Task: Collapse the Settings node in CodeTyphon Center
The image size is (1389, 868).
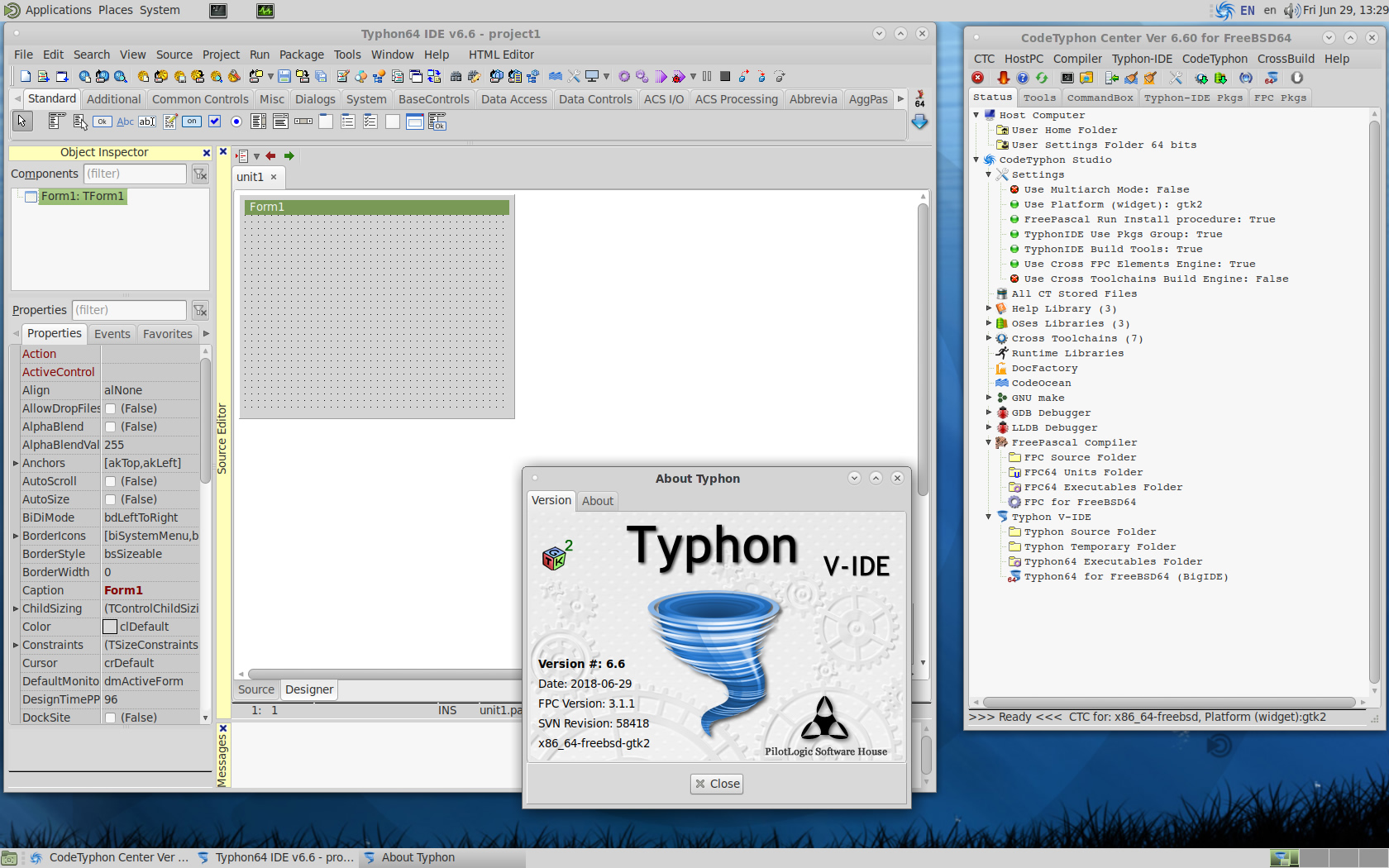Action: point(989,174)
